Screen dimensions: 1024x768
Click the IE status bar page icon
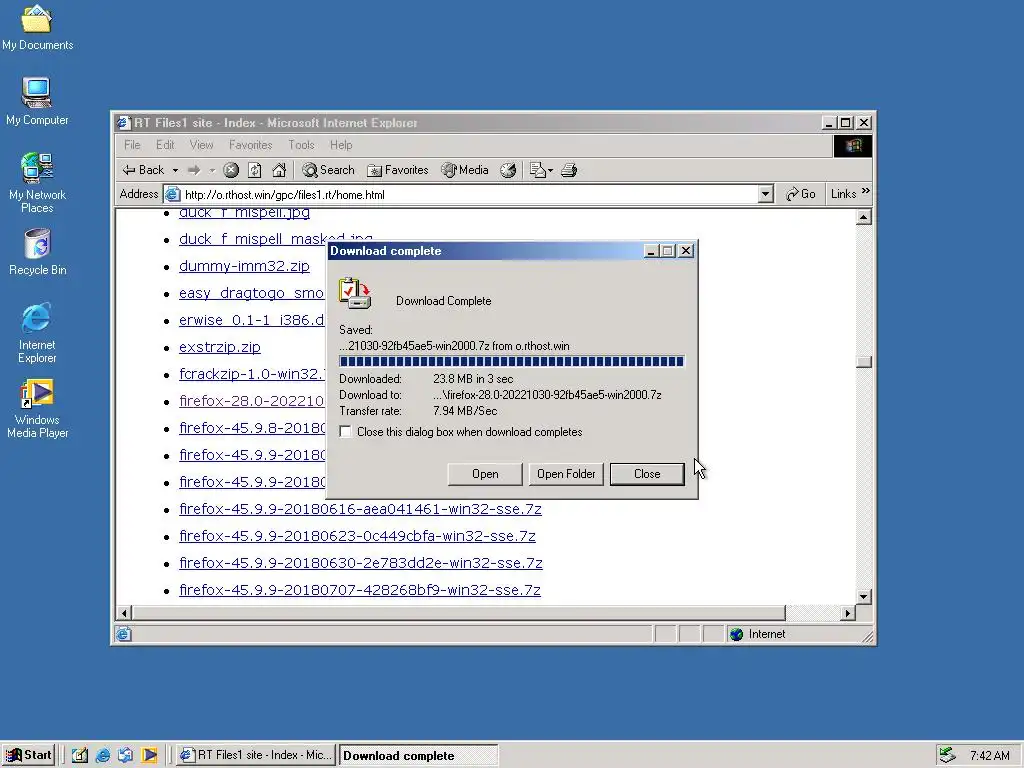point(123,633)
